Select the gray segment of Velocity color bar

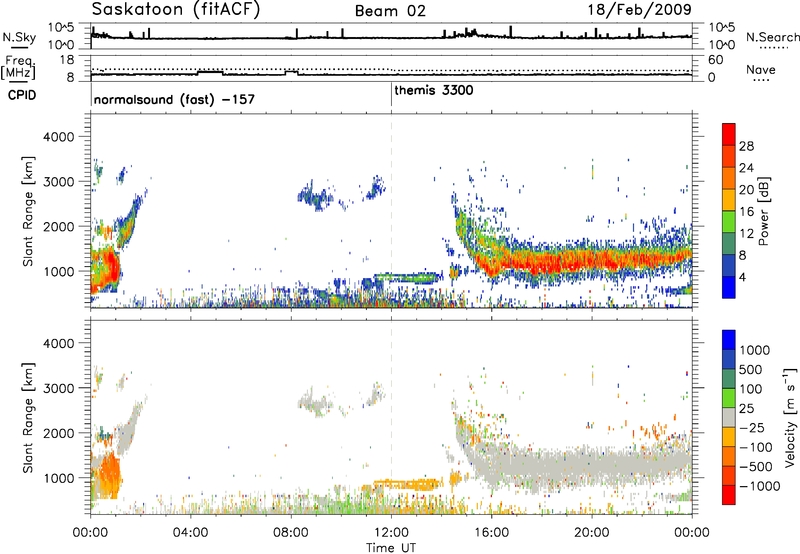click(729, 417)
